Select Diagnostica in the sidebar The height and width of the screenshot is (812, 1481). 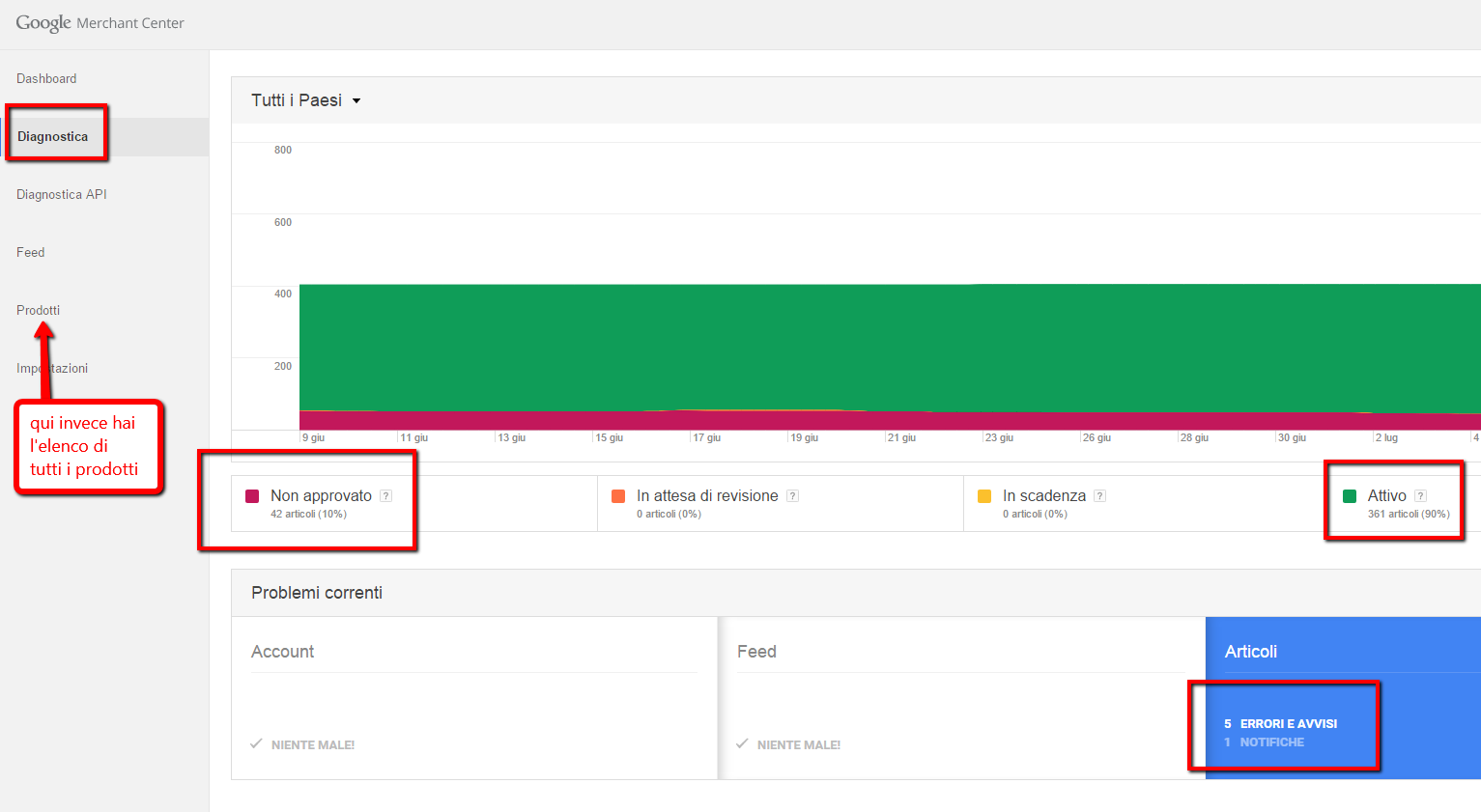53,136
